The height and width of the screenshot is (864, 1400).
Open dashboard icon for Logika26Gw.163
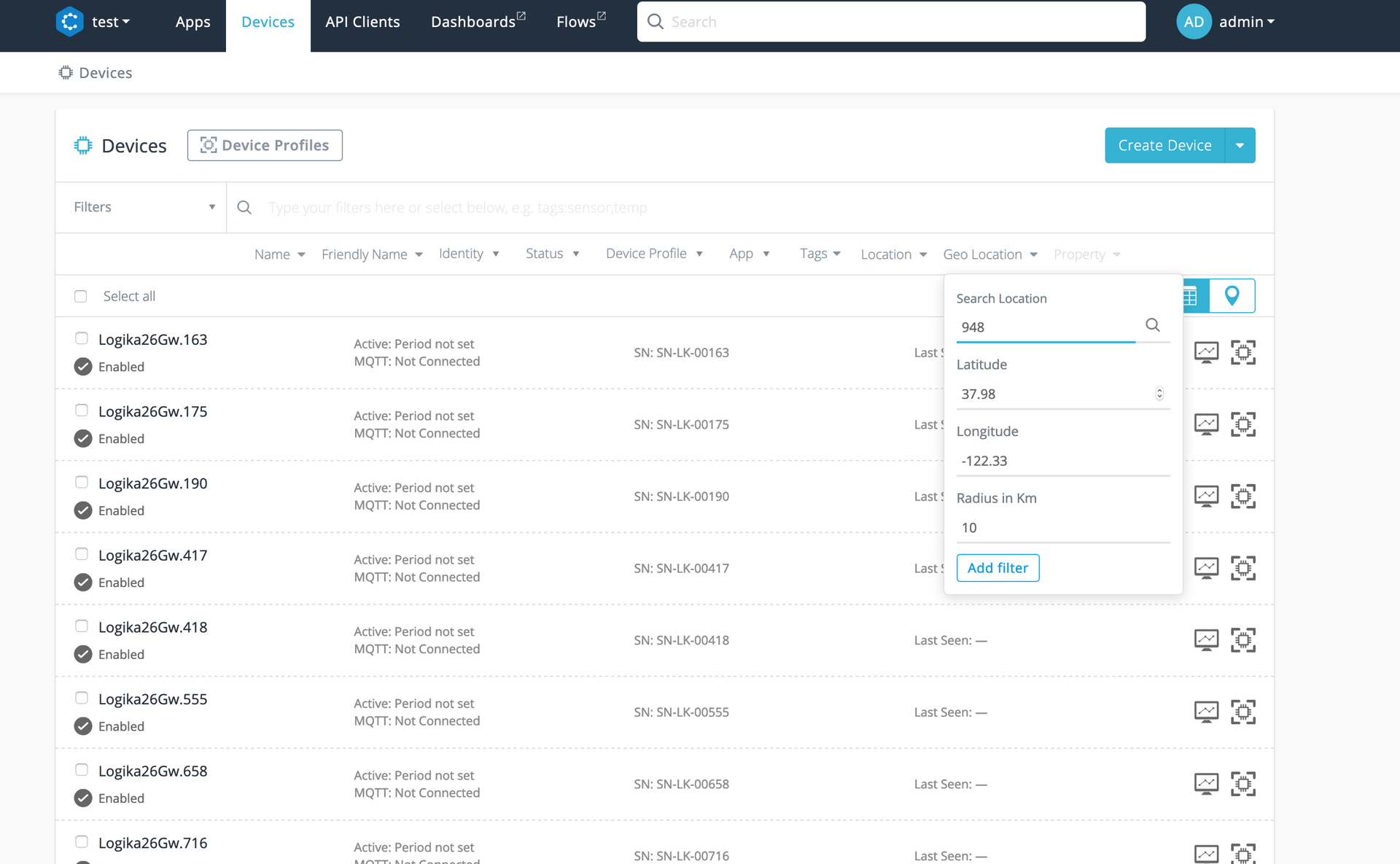click(x=1206, y=352)
